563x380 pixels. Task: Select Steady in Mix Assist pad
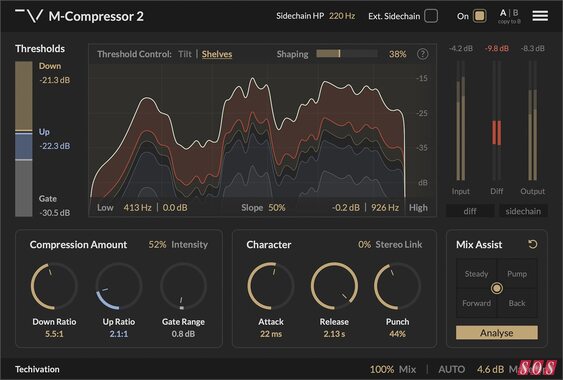coord(476,274)
